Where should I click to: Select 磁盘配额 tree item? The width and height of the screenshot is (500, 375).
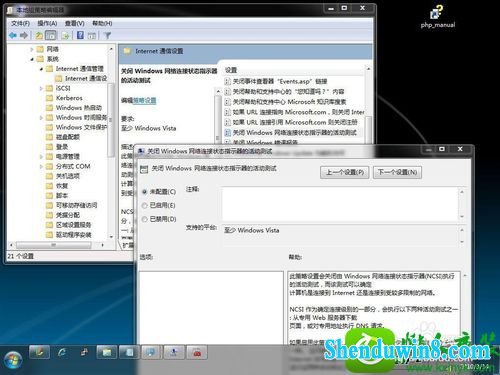(63, 137)
